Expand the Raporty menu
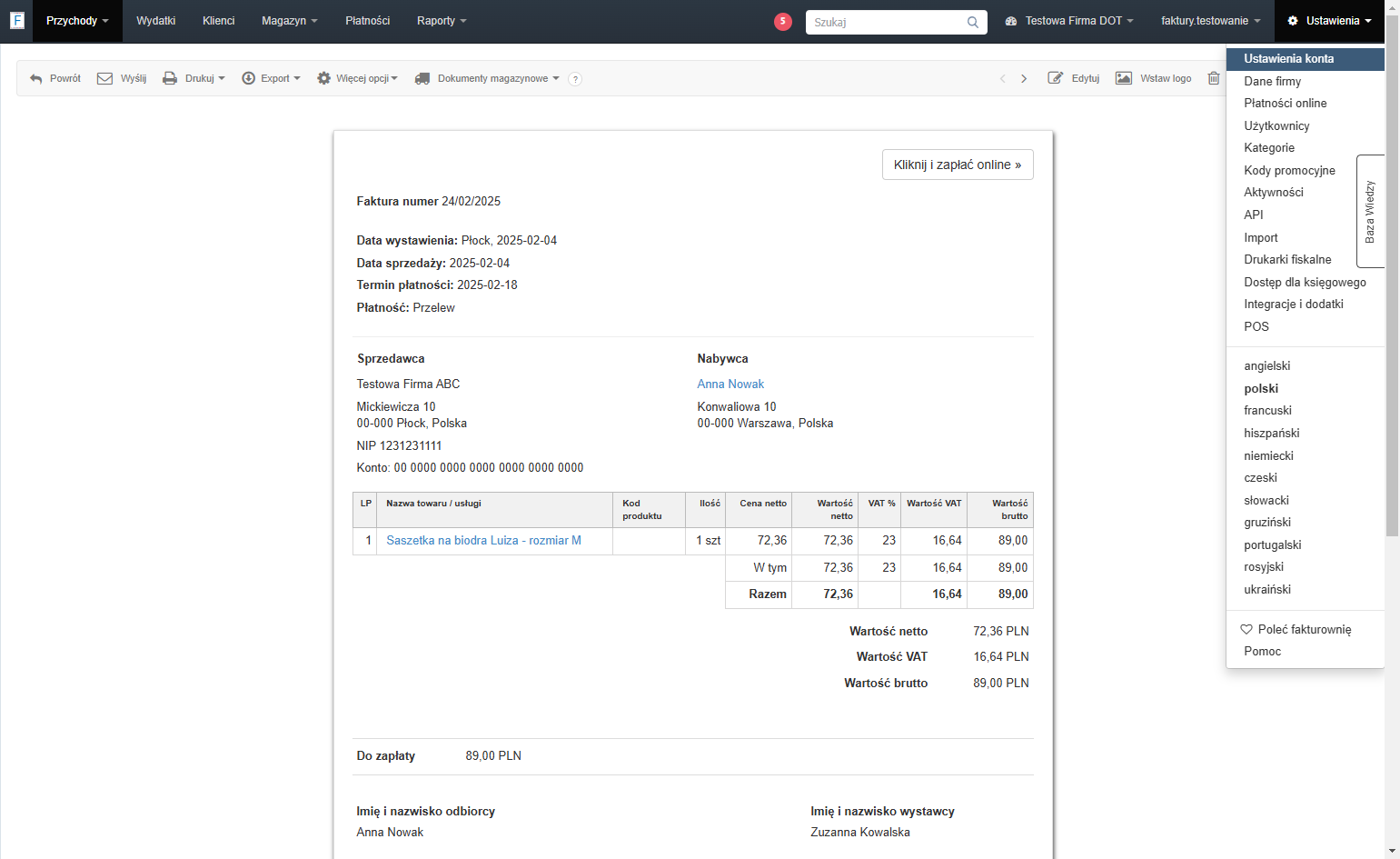Viewport: 1400px width, 859px height. (x=442, y=21)
